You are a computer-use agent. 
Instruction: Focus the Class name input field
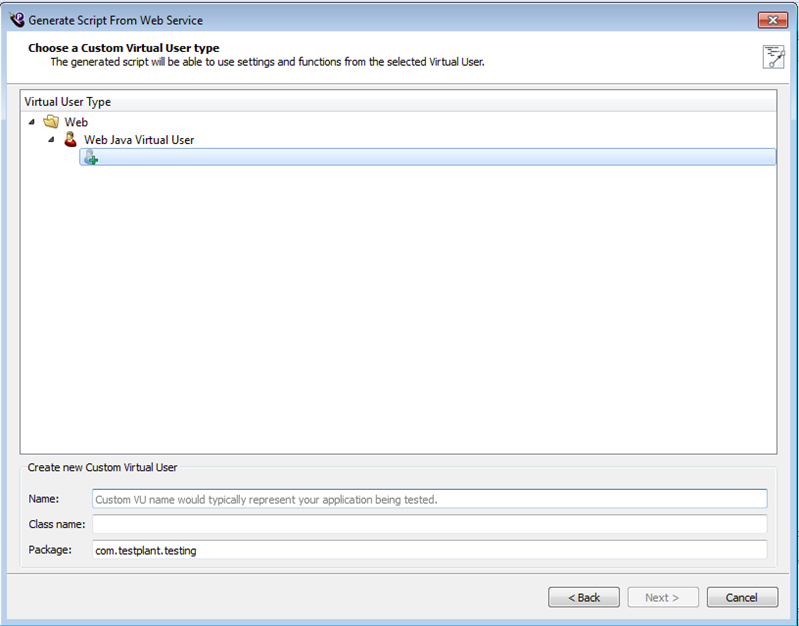[x=429, y=524]
